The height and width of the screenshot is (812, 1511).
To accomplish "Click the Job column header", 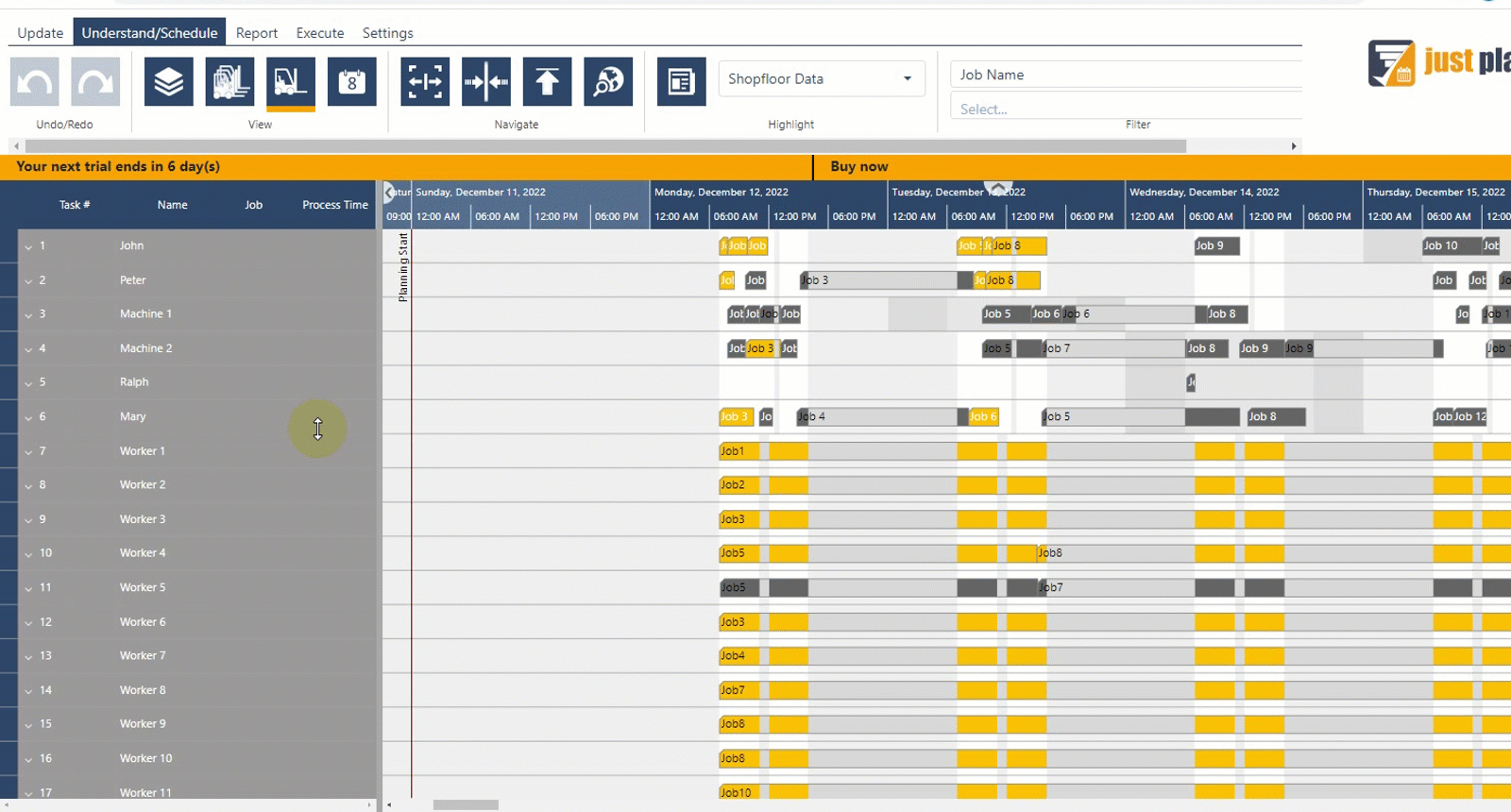I will pos(254,204).
